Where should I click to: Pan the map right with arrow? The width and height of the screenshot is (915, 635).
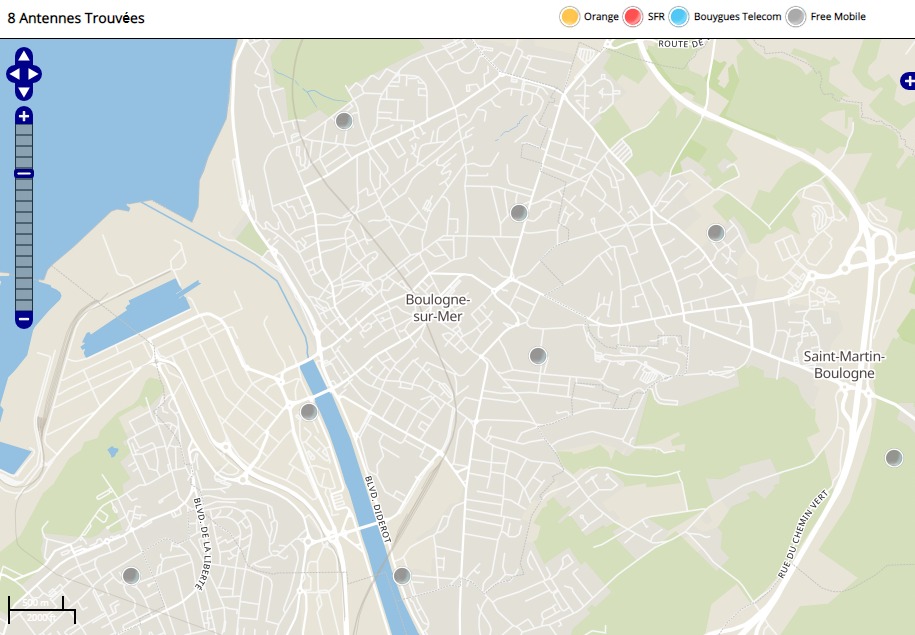pyautogui.click(x=35, y=74)
